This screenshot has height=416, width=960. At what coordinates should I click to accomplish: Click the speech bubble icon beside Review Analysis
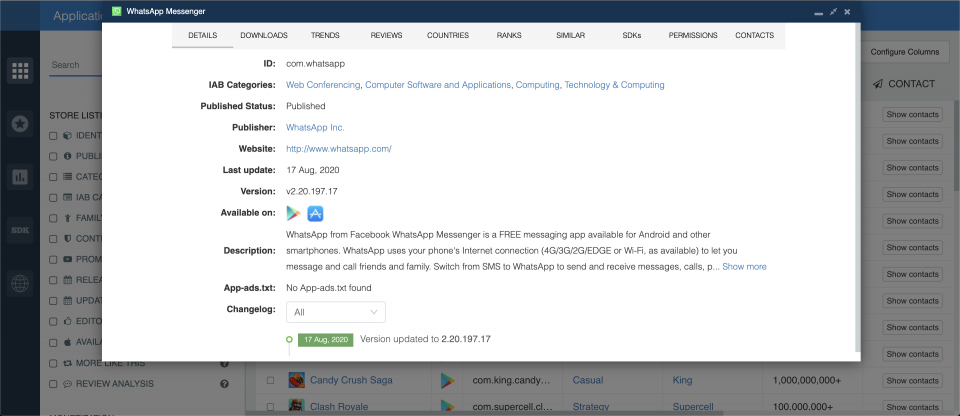pos(68,384)
